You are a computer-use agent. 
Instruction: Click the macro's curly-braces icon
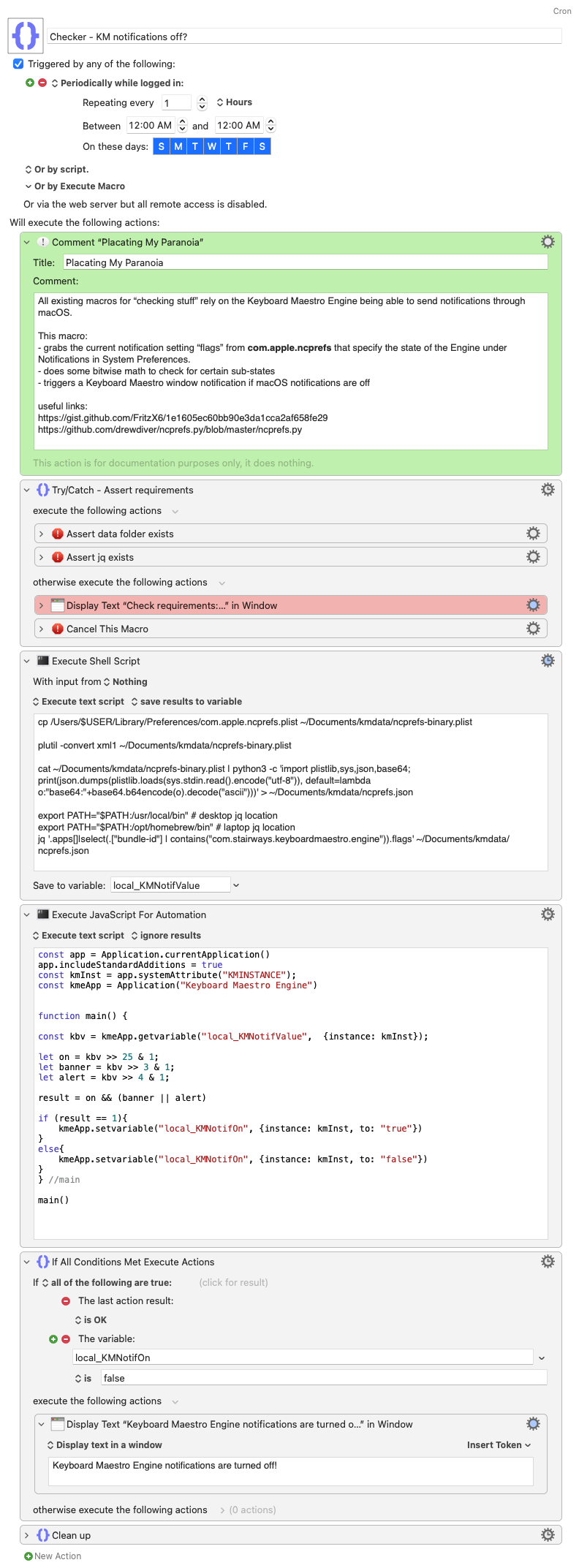[26, 35]
